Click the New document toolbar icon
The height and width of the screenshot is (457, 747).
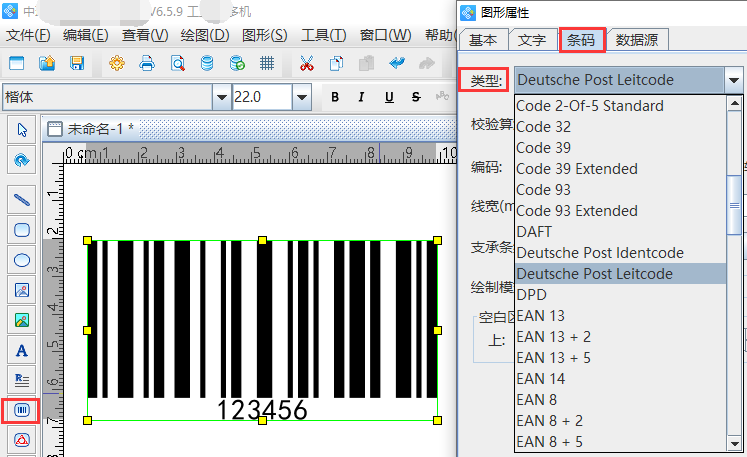tap(17, 63)
